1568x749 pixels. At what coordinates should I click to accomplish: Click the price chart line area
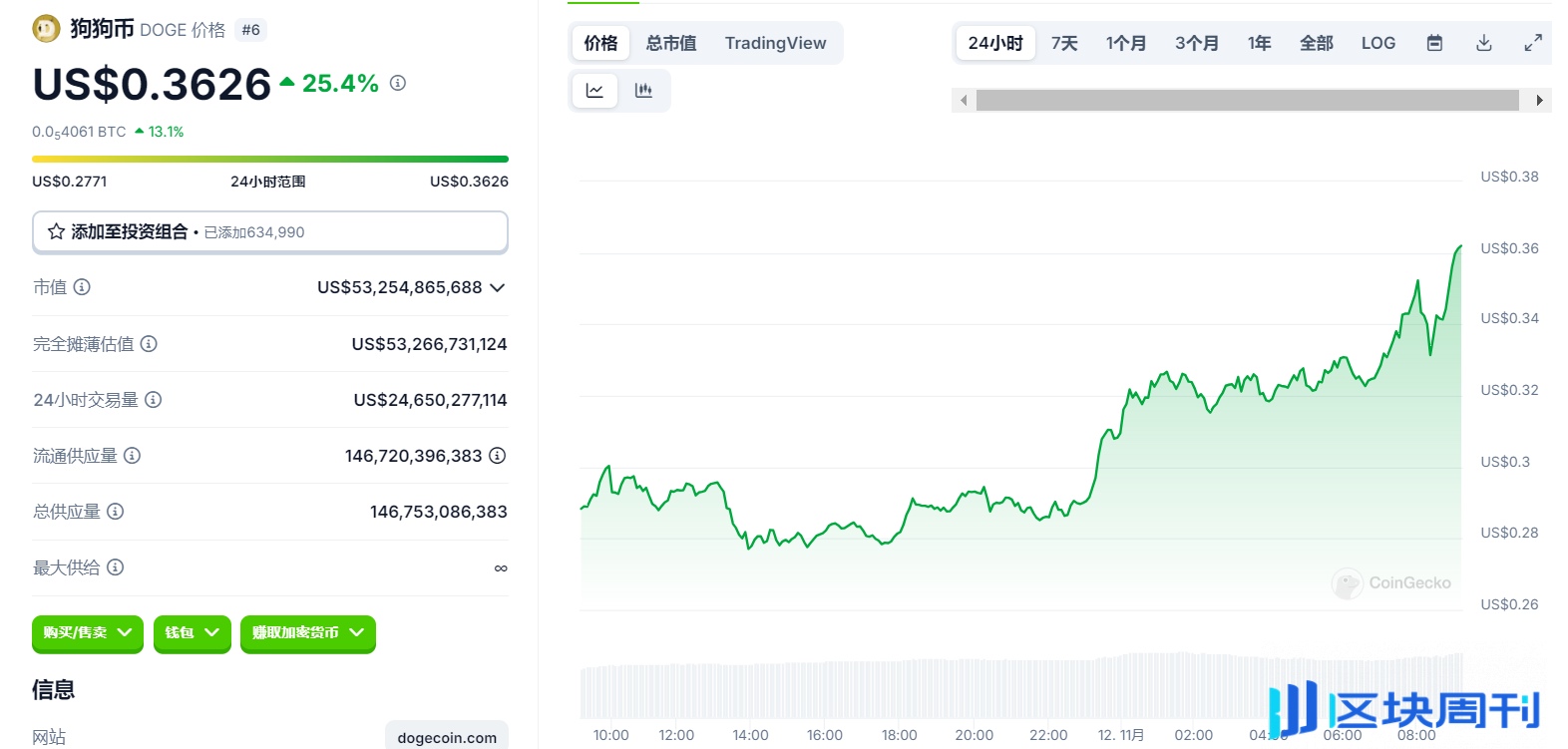(1020, 429)
